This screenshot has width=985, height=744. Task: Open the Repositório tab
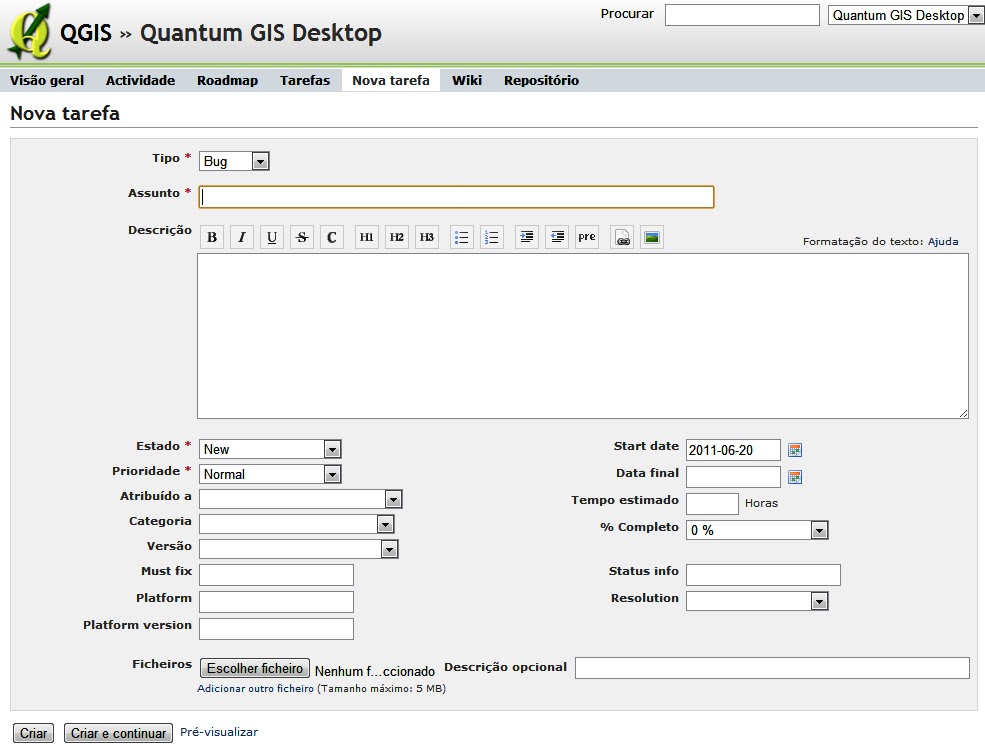[x=541, y=80]
